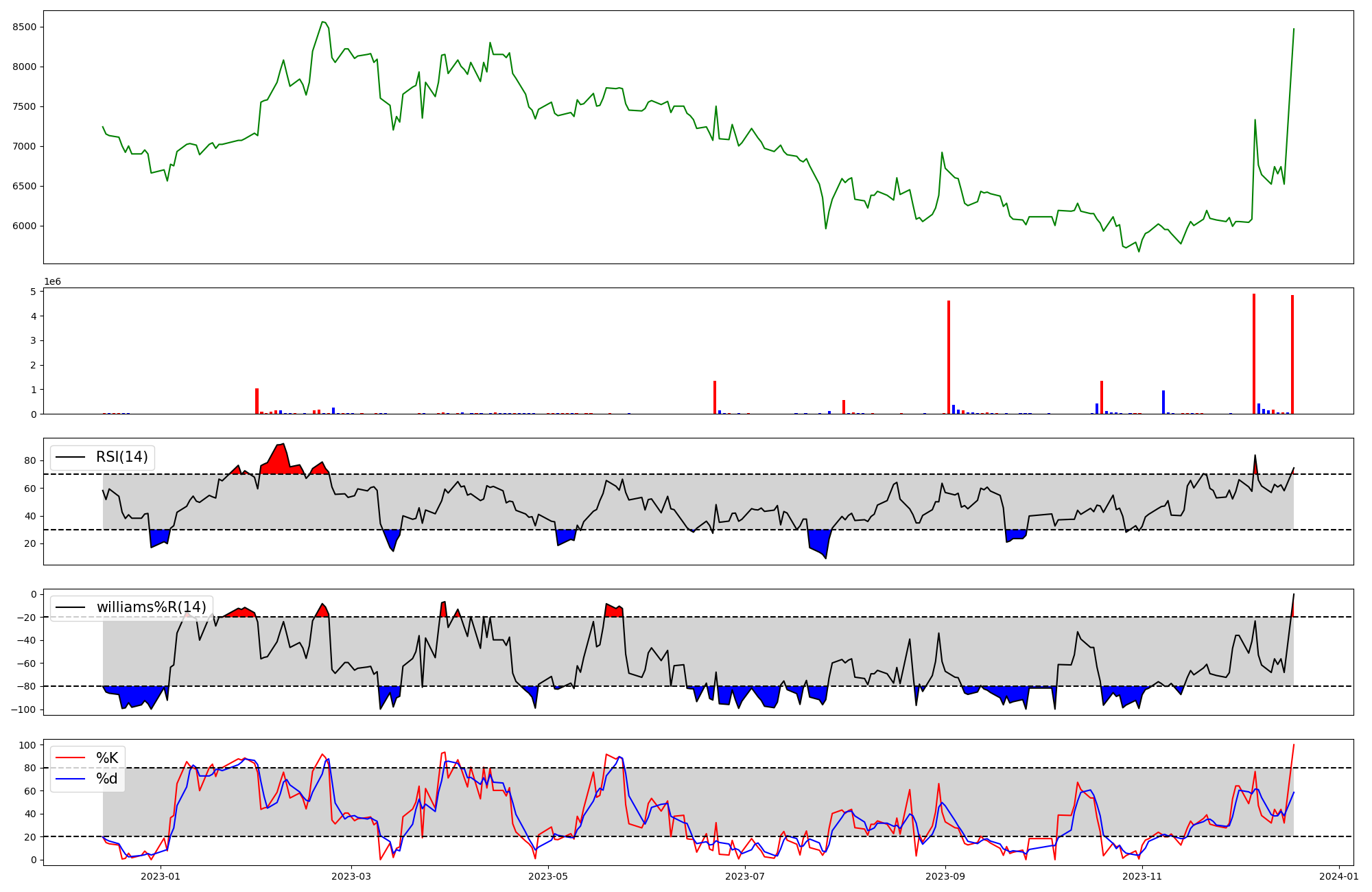The height and width of the screenshot is (892, 1372).
Task: Click the blue %d legend line swatch
Action: pos(71,779)
